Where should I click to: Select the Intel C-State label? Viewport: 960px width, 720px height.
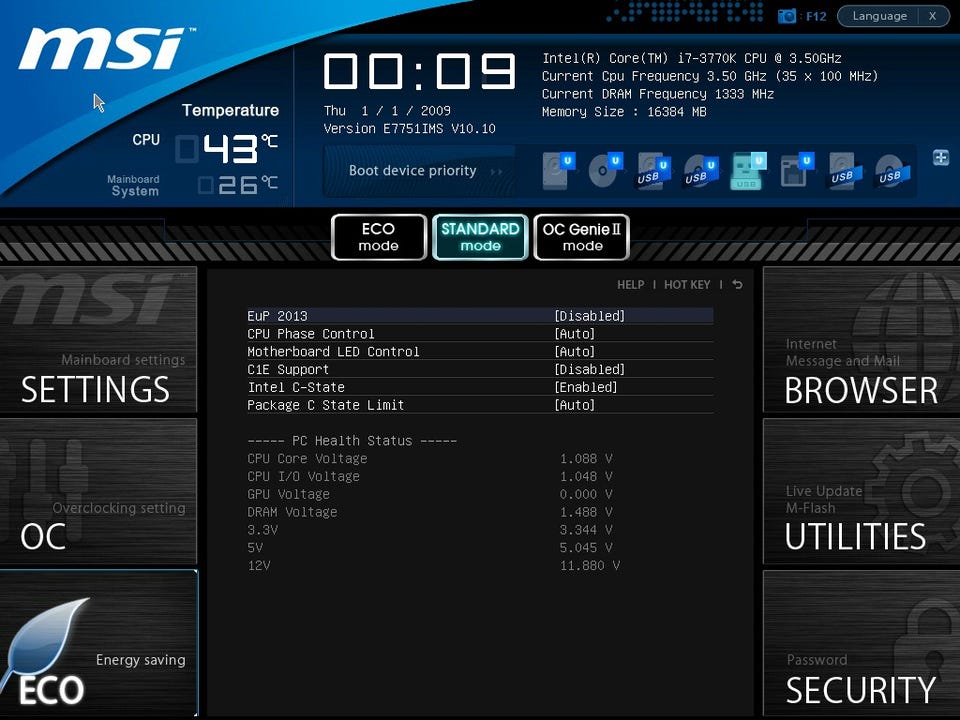[x=296, y=387]
